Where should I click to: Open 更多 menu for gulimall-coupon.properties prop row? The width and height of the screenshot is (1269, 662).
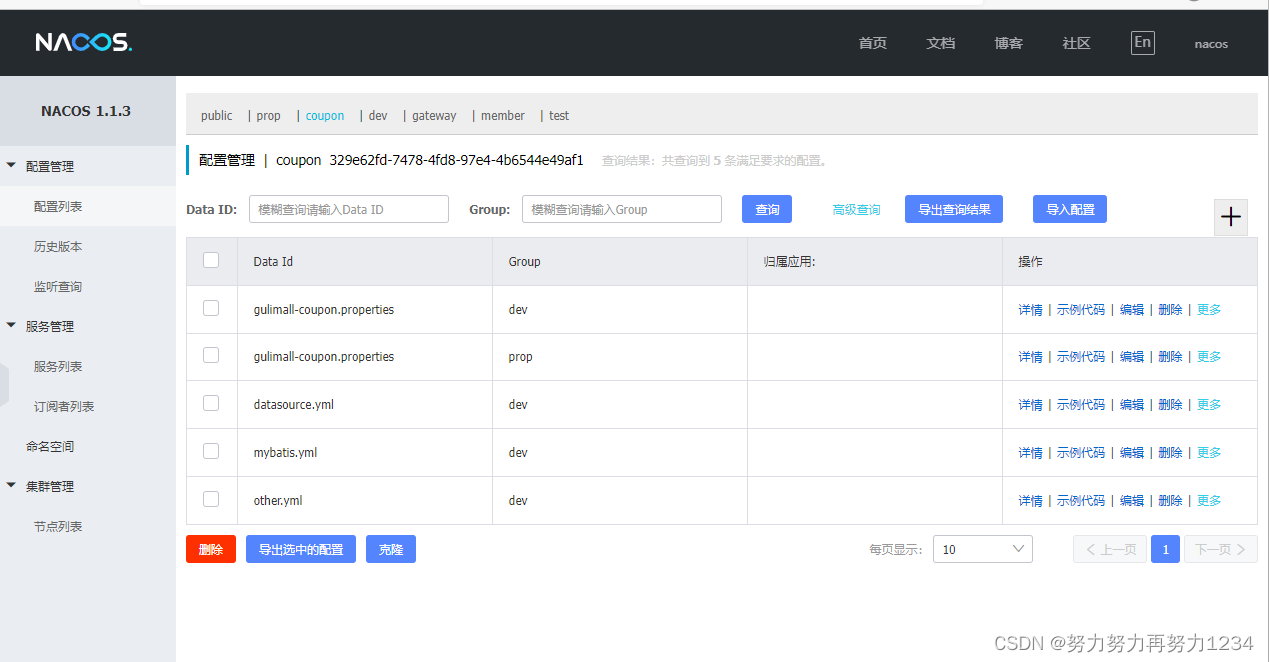[x=1209, y=357]
